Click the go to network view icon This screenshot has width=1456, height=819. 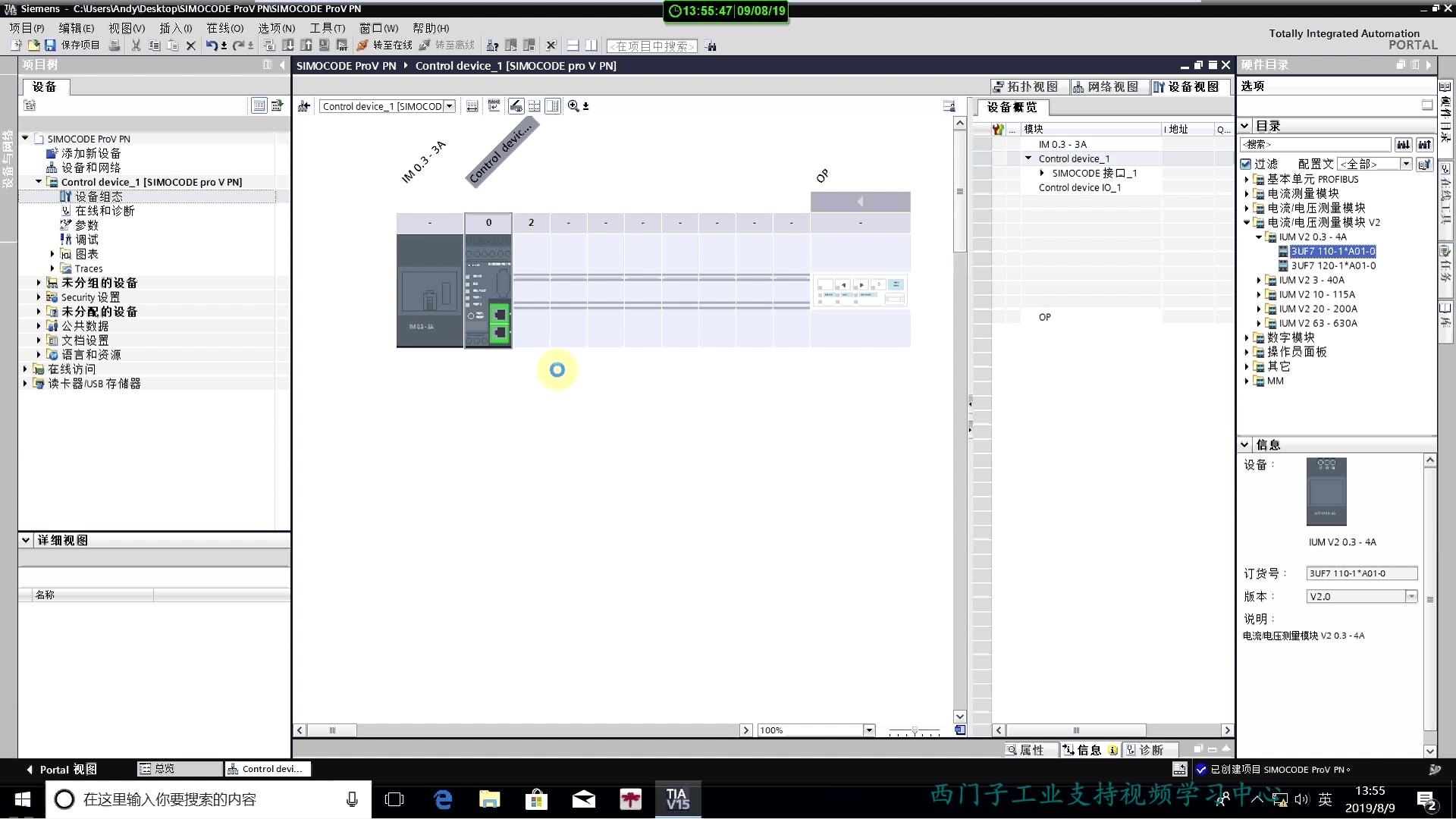click(x=304, y=106)
